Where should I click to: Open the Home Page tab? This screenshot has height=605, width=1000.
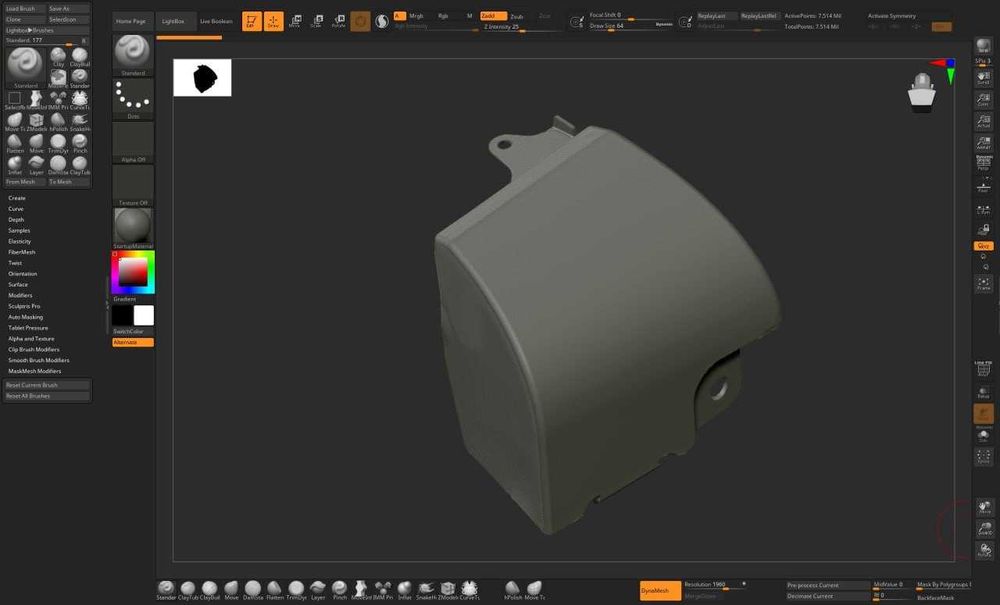tap(131, 21)
